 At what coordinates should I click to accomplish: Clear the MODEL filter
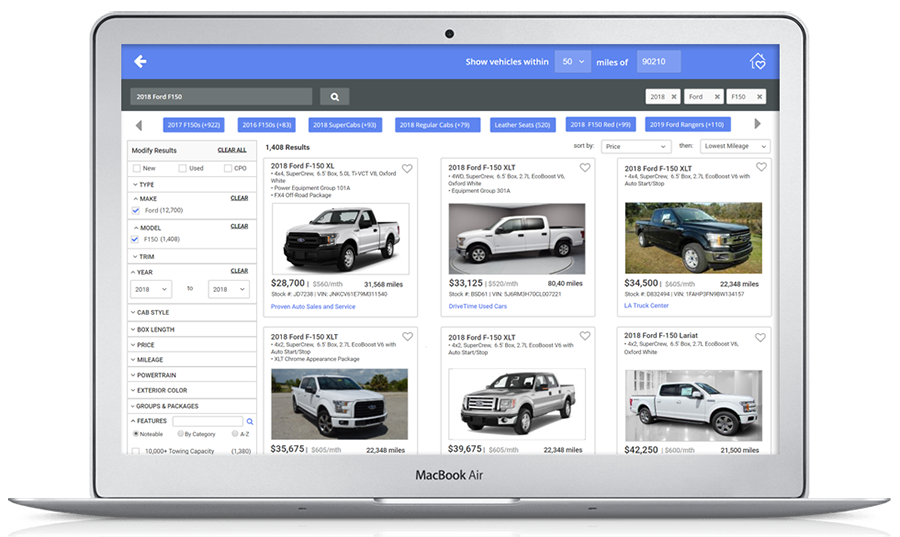[239, 226]
